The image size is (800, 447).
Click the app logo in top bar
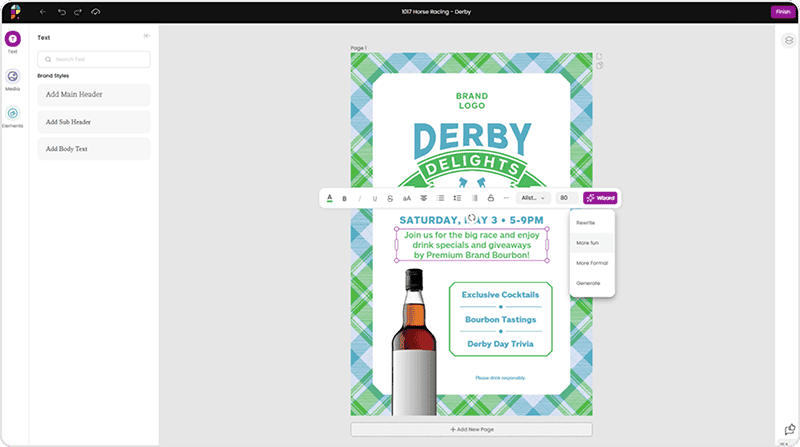(15, 12)
